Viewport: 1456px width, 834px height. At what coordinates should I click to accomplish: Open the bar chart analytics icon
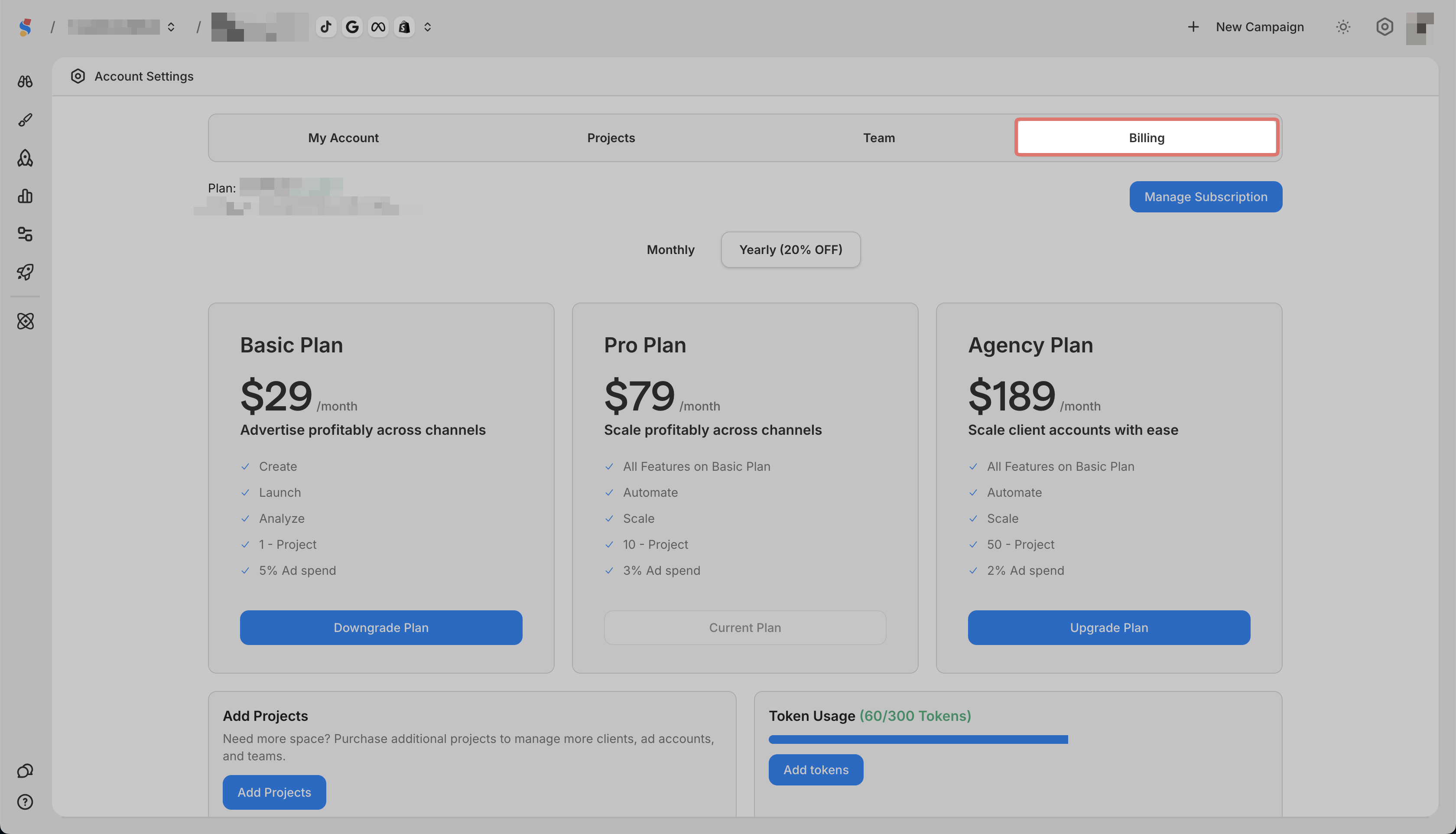(25, 196)
